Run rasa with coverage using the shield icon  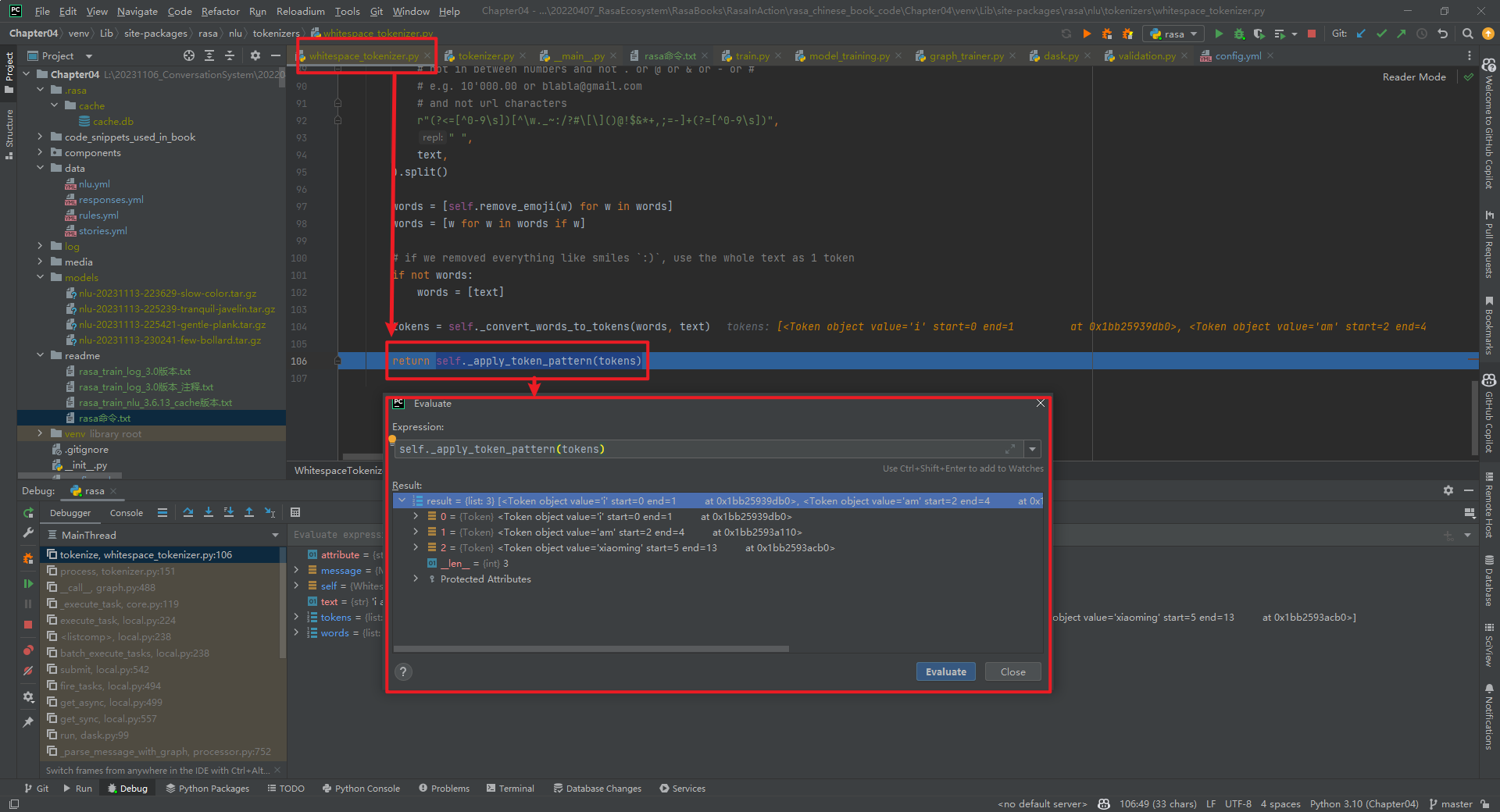(x=1259, y=34)
